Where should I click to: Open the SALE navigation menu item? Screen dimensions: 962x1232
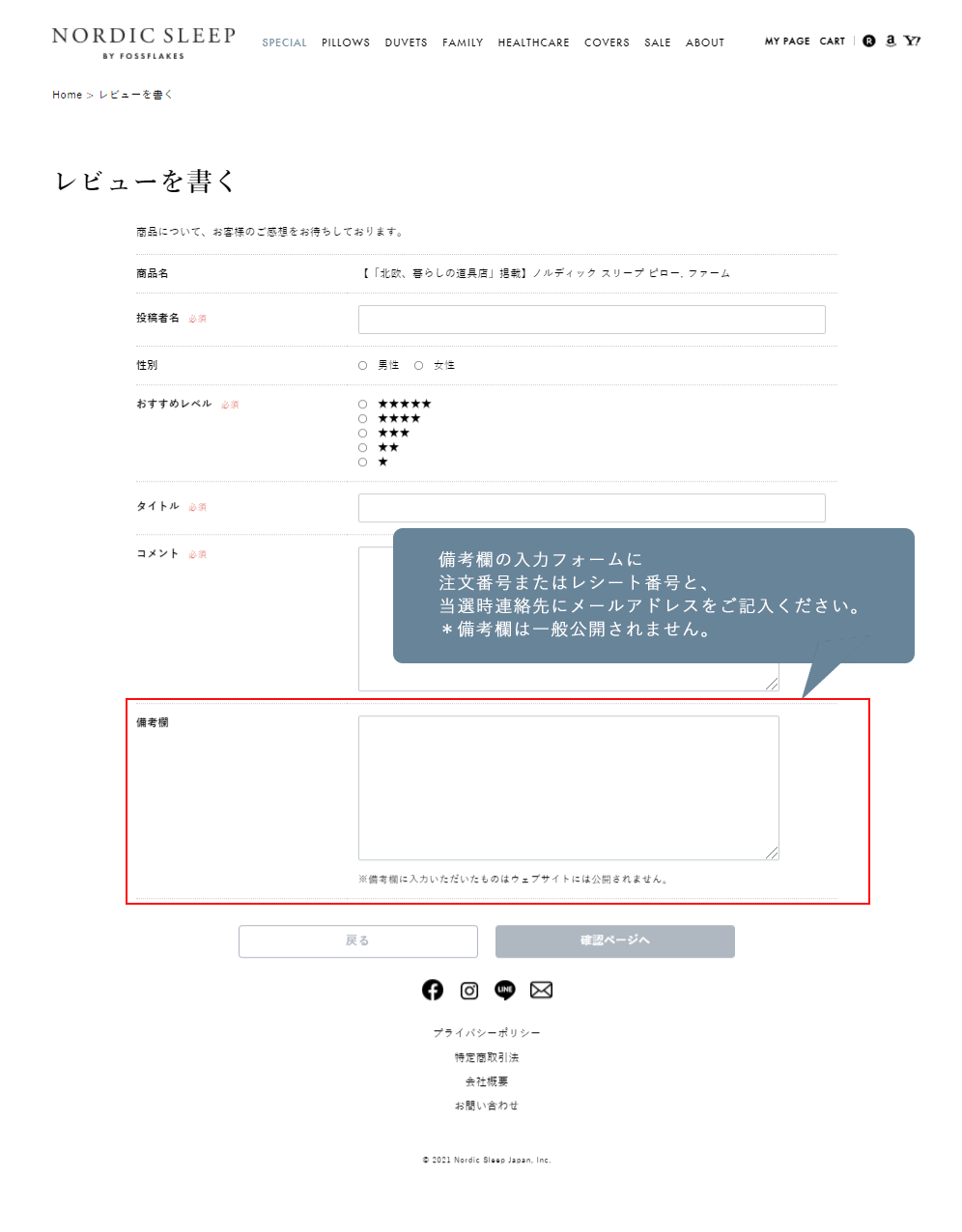[657, 42]
